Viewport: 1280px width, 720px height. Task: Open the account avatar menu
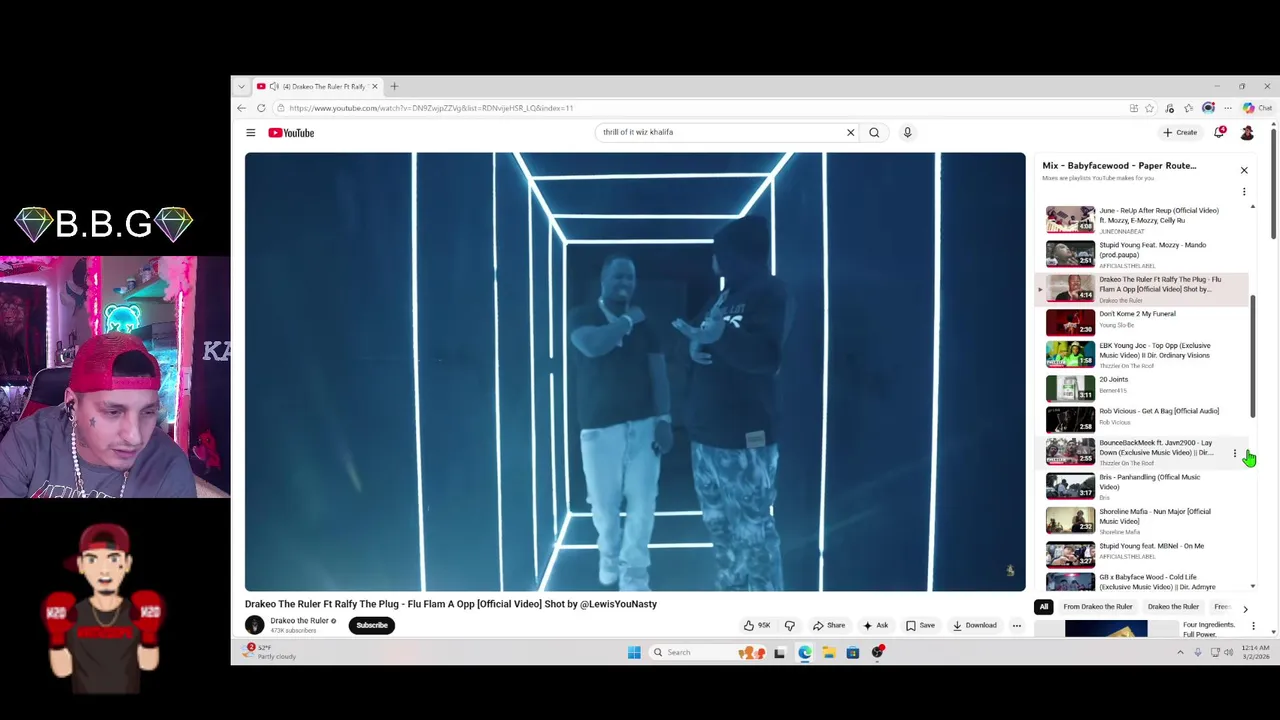click(1247, 132)
